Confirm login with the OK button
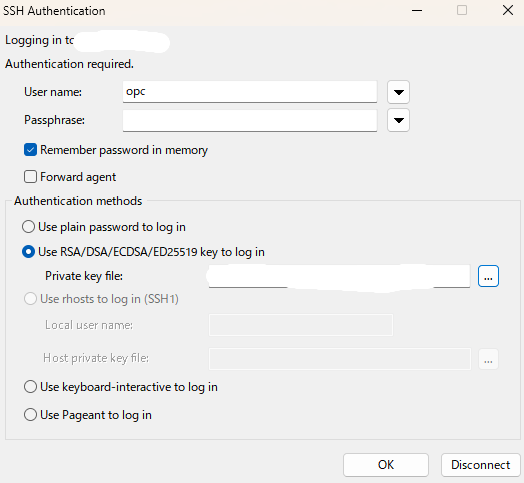Viewport: 524px width, 483px height. (386, 465)
